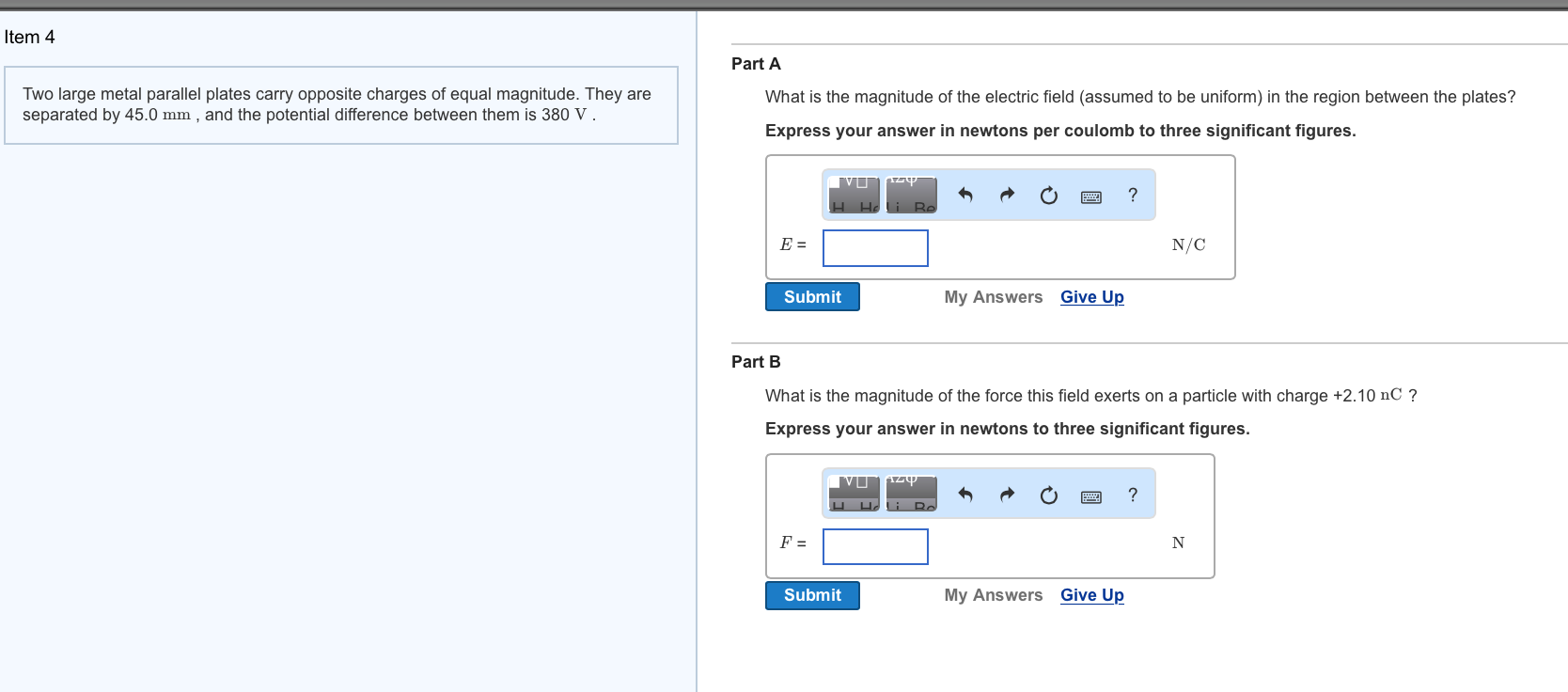Click the reset icon in Part B toolbar
This screenshot has width=1568, height=692.
point(1048,494)
